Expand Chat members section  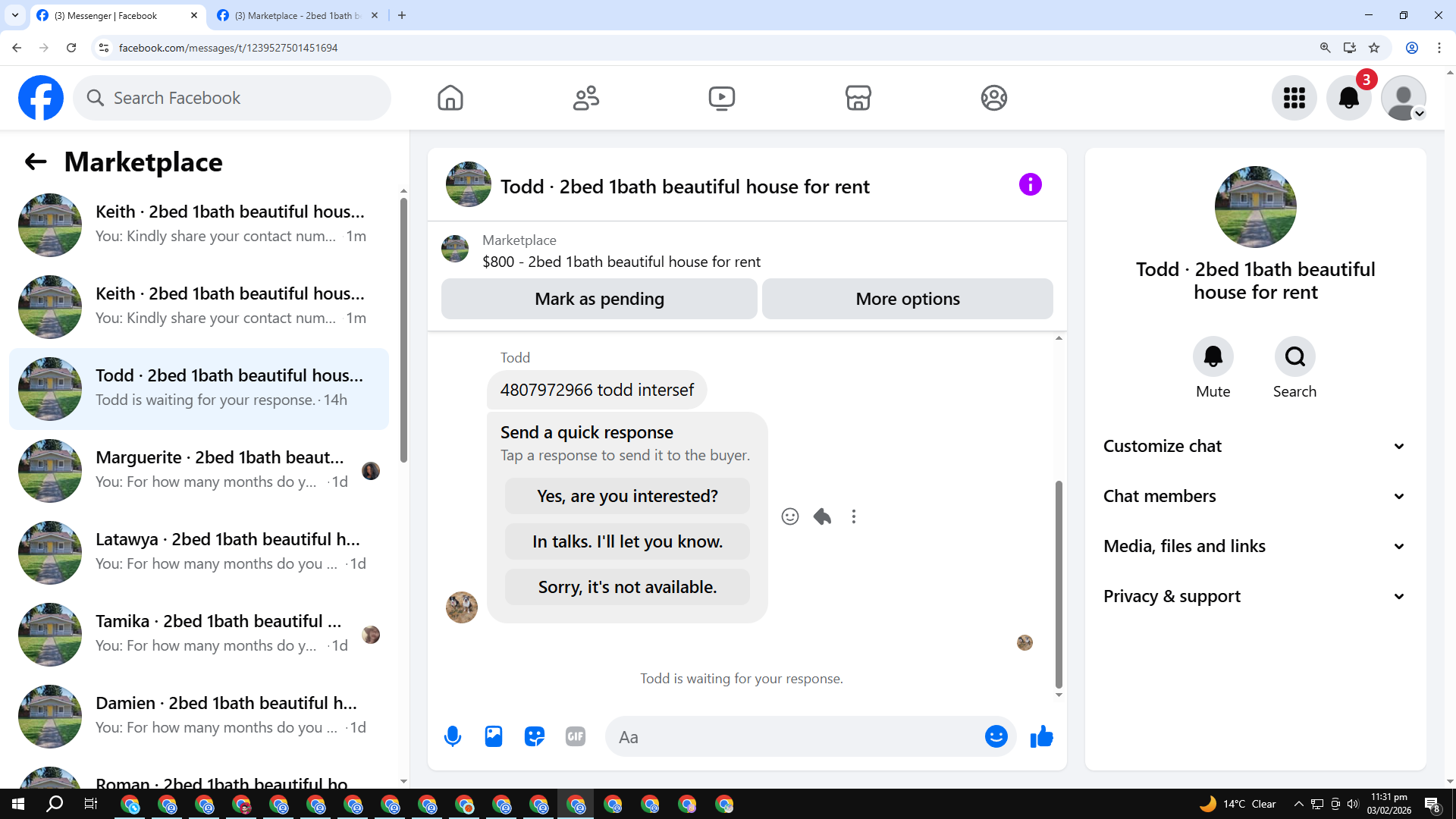1255,496
